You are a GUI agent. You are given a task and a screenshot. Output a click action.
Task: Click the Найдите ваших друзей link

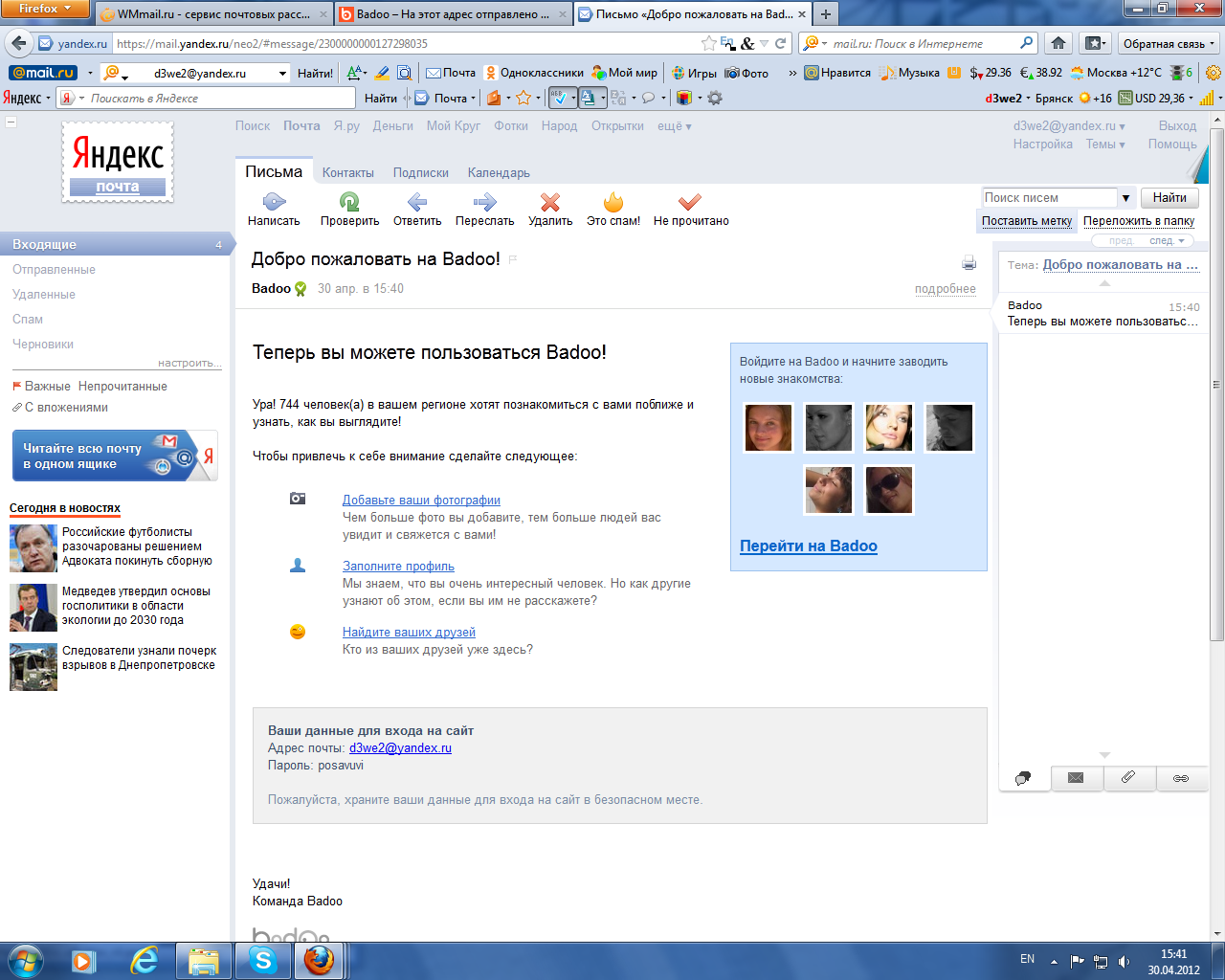pos(409,633)
